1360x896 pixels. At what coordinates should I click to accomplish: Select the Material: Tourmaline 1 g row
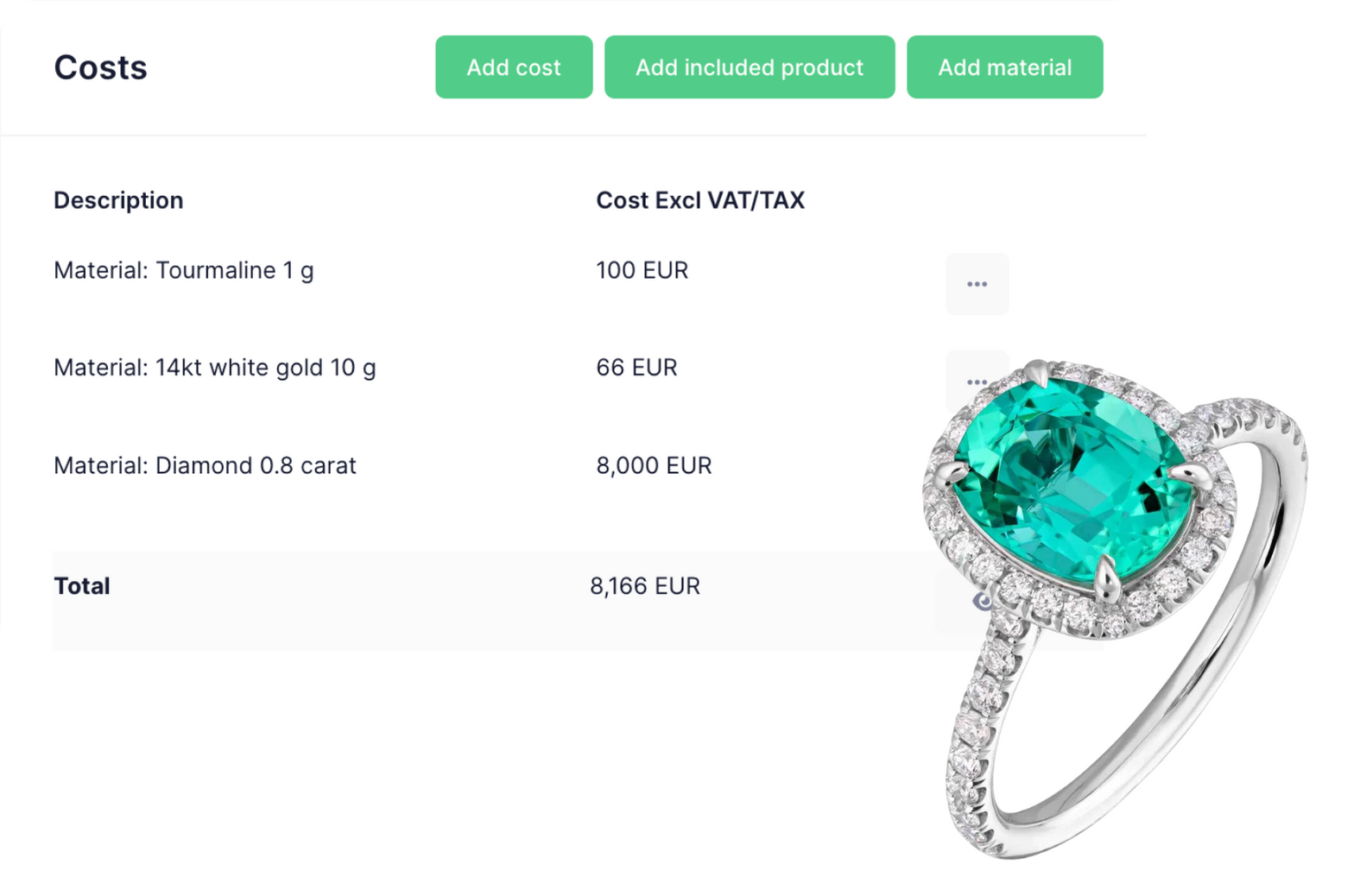pyautogui.click(x=184, y=270)
